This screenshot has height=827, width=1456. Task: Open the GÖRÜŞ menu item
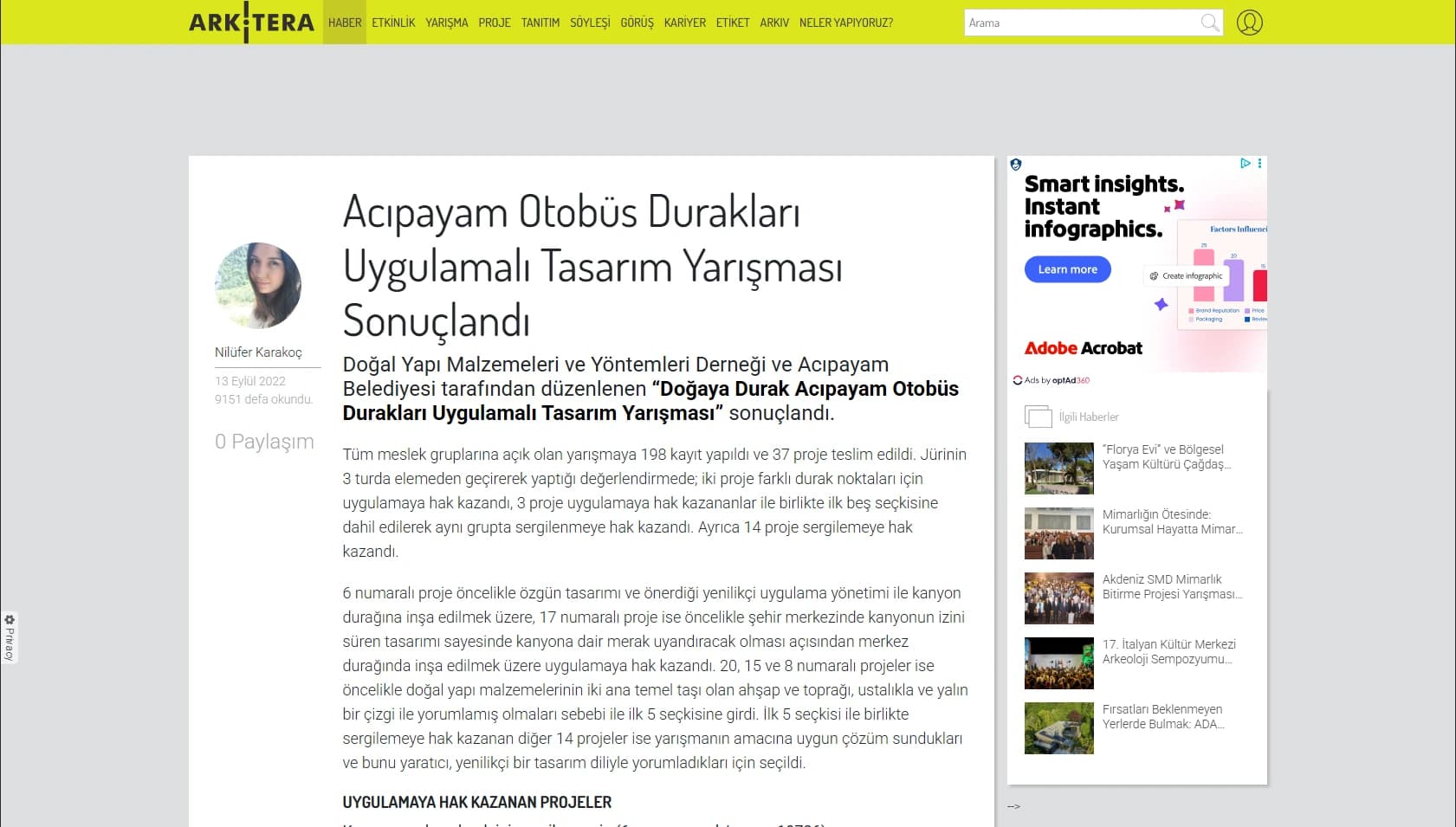637,23
